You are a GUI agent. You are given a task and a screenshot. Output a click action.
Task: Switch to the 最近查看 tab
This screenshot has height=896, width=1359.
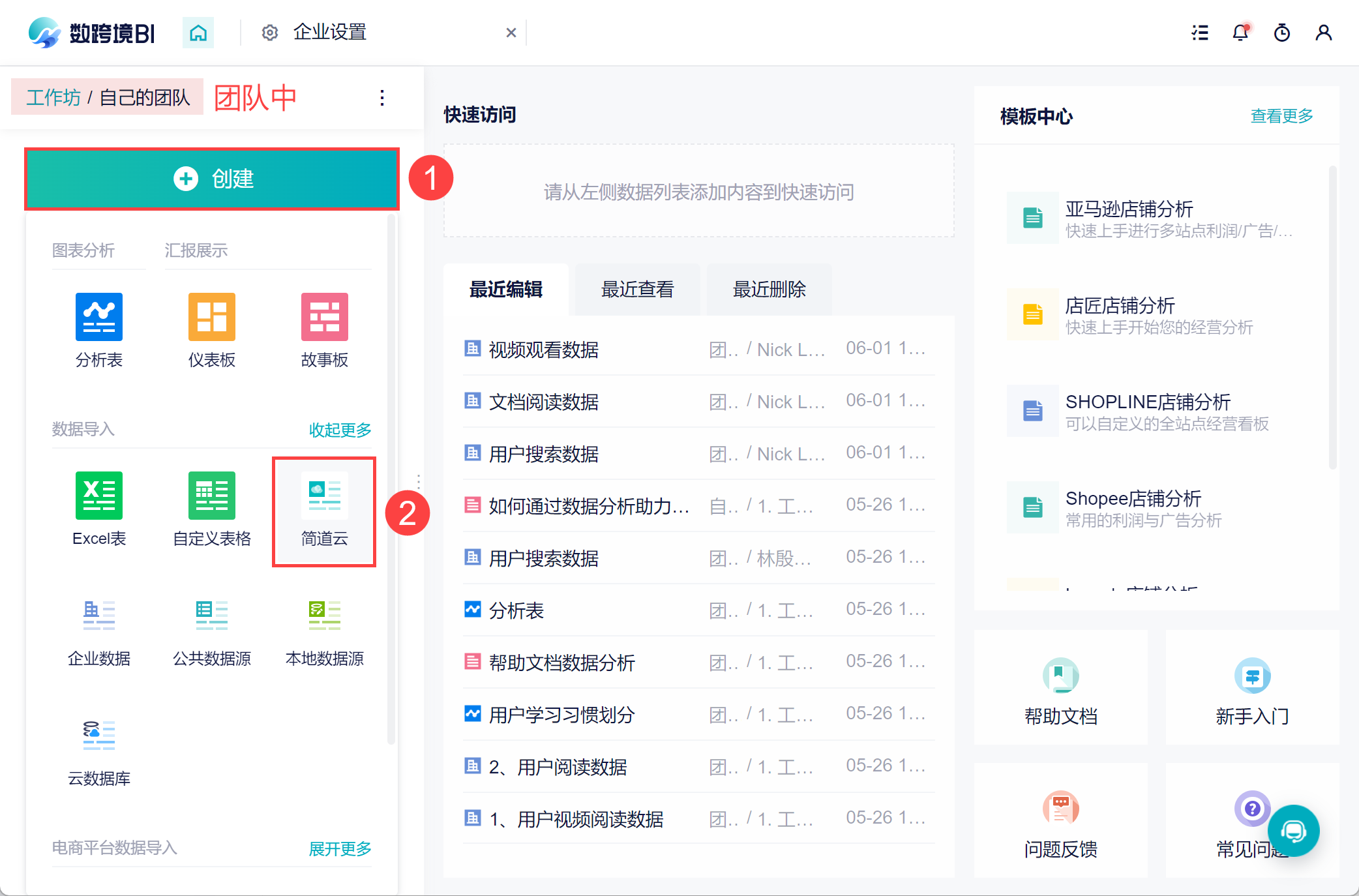(637, 290)
